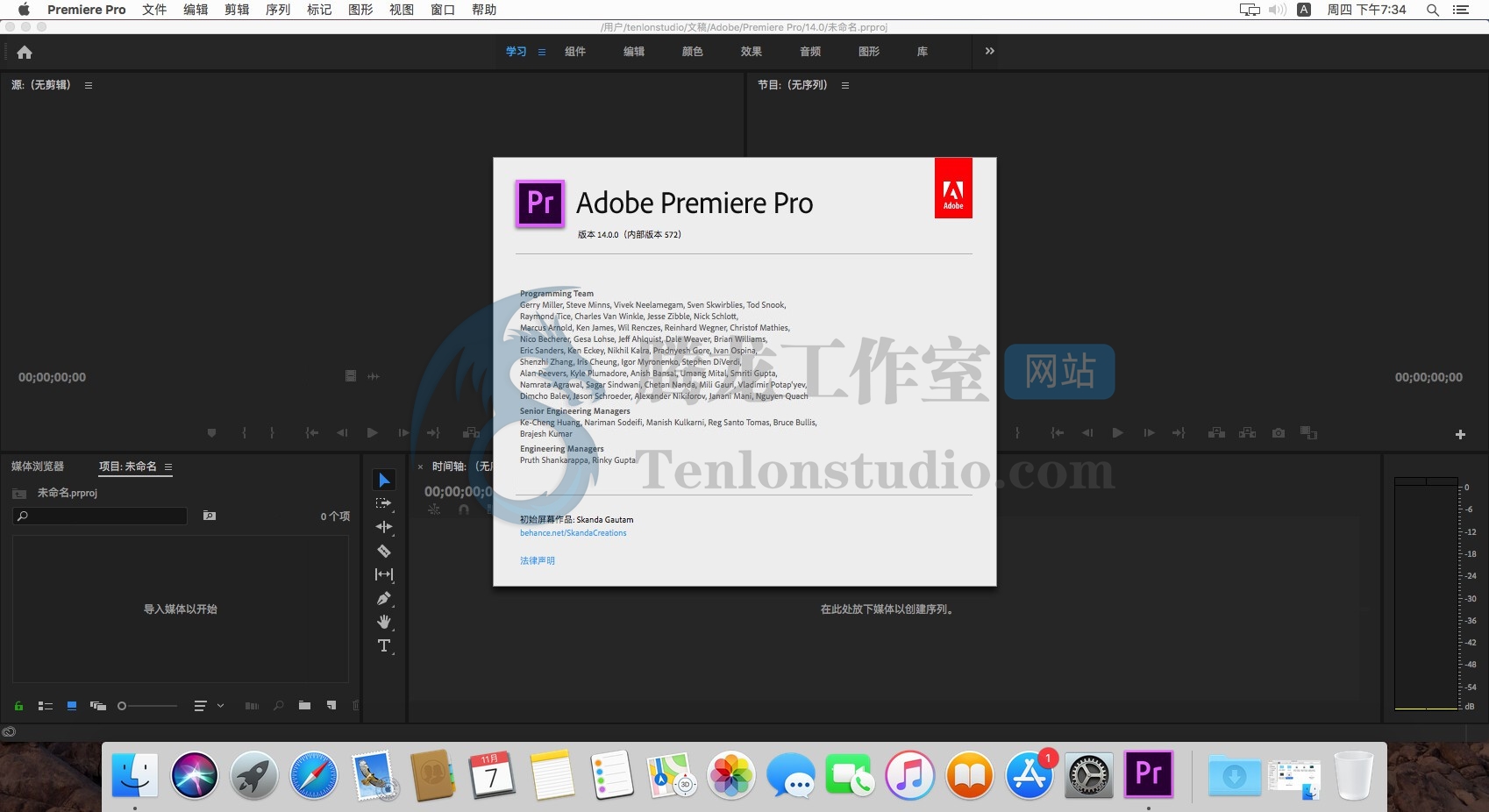Image resolution: width=1489 pixels, height=812 pixels.
Task: Open the 文件 menu in menu bar
Action: tap(154, 10)
